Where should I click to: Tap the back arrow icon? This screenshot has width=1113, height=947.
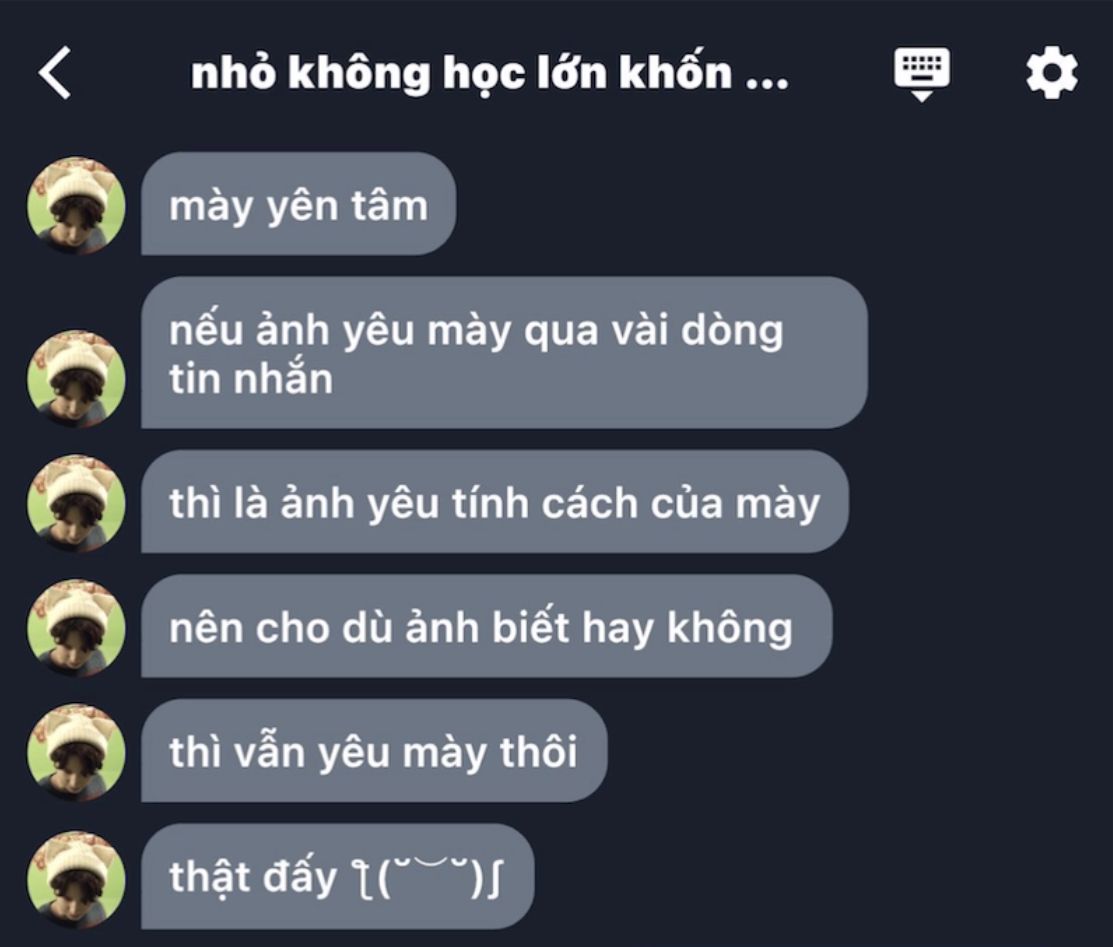pyautogui.click(x=55, y=72)
